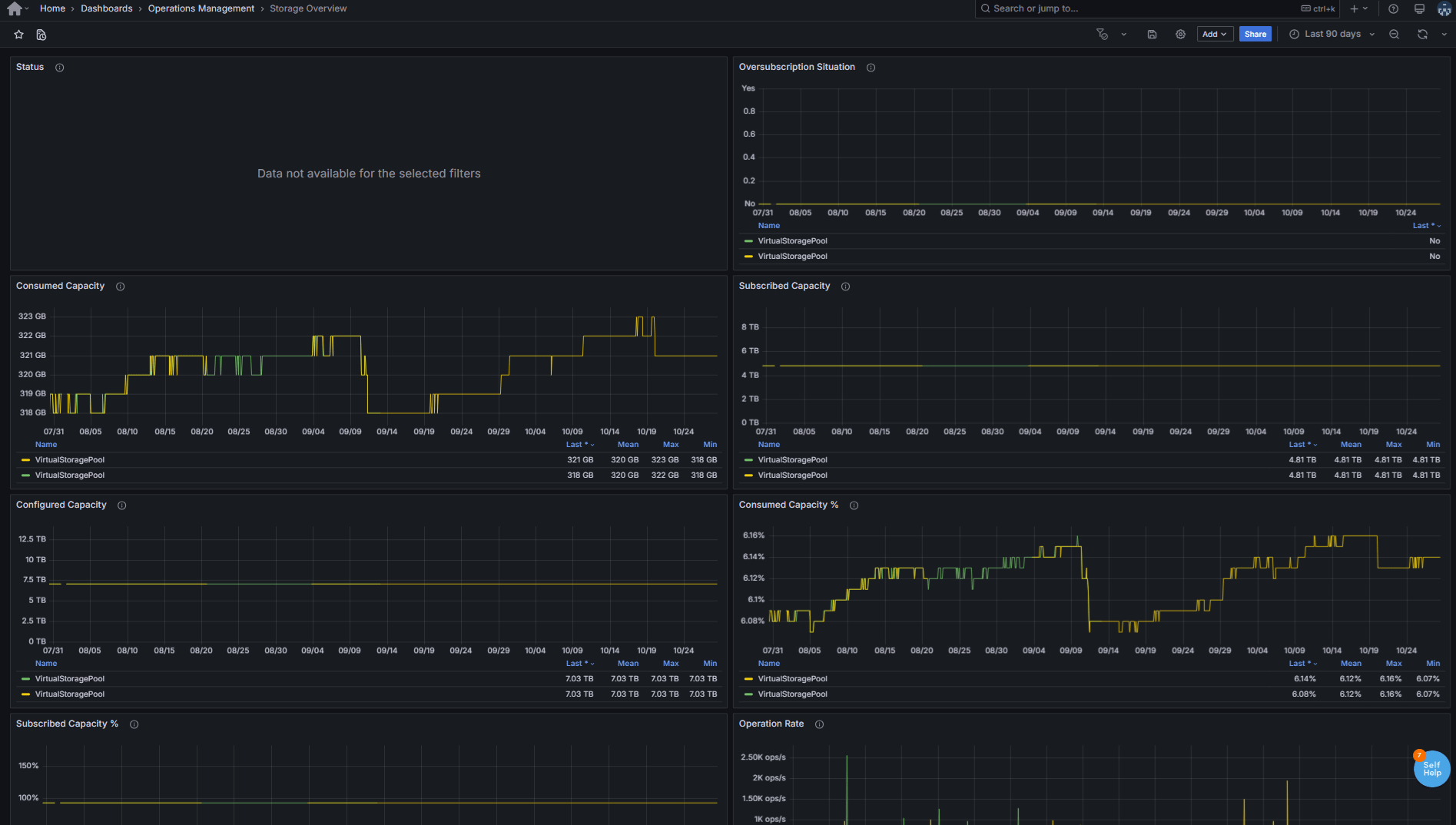The width and height of the screenshot is (1456, 825).
Task: Expand the Add dropdown
Action: pyautogui.click(x=1214, y=35)
